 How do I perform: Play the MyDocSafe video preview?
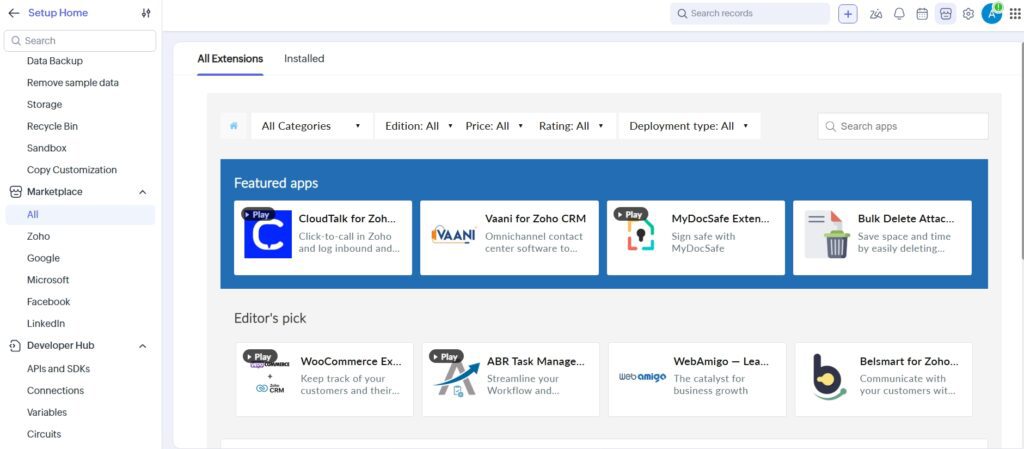[x=630, y=214]
